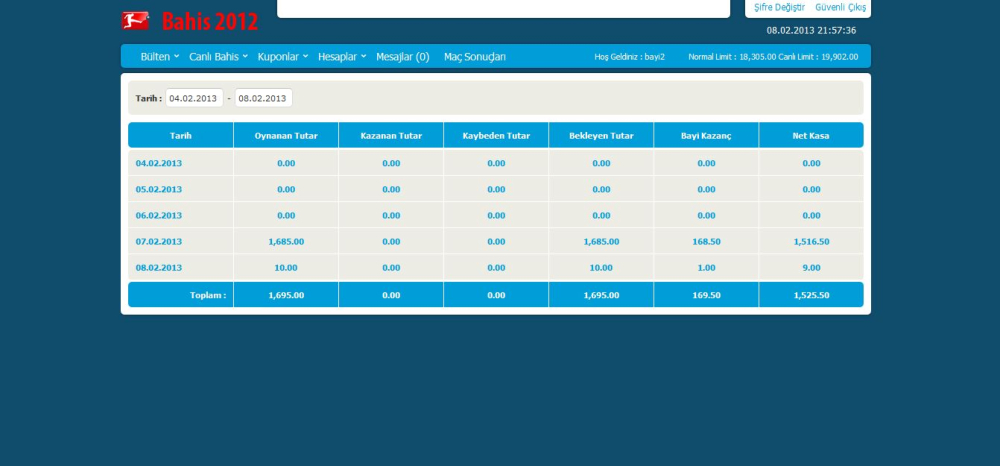Click the Şifre Değiştir link
This screenshot has height=466, width=1000.
click(x=779, y=7)
